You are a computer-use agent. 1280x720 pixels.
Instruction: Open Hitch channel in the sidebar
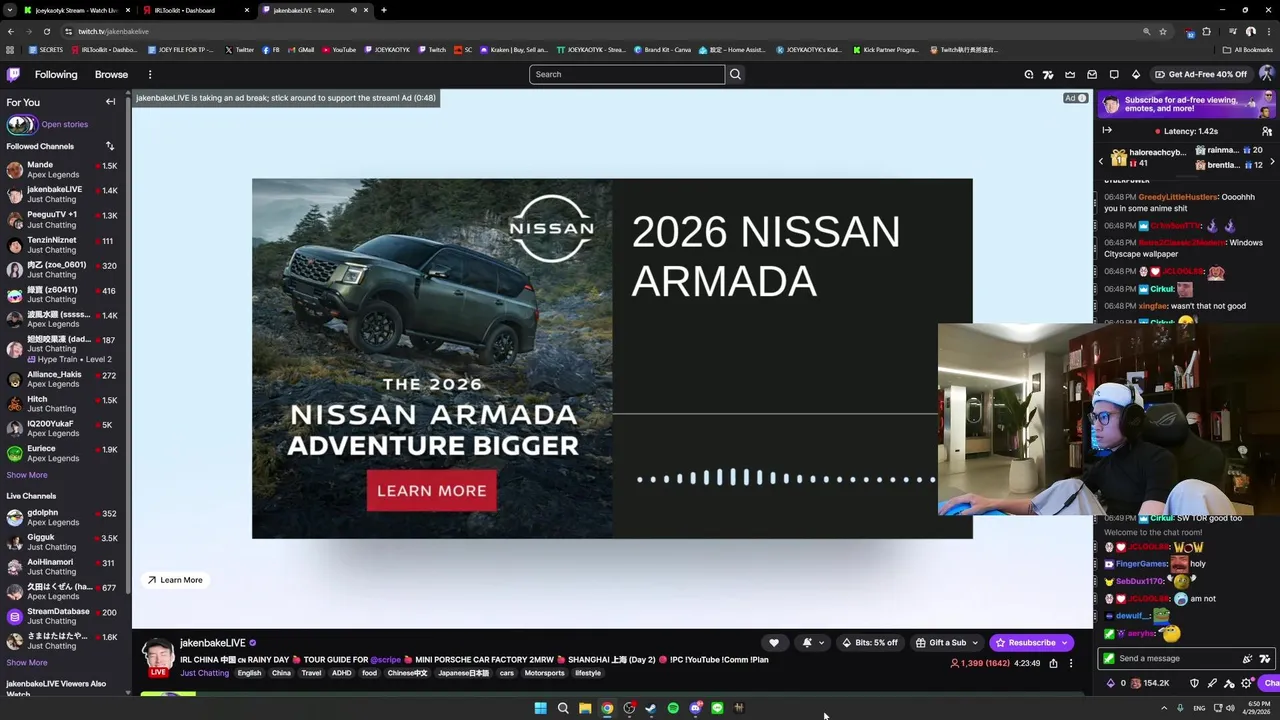pyautogui.click(x=62, y=404)
